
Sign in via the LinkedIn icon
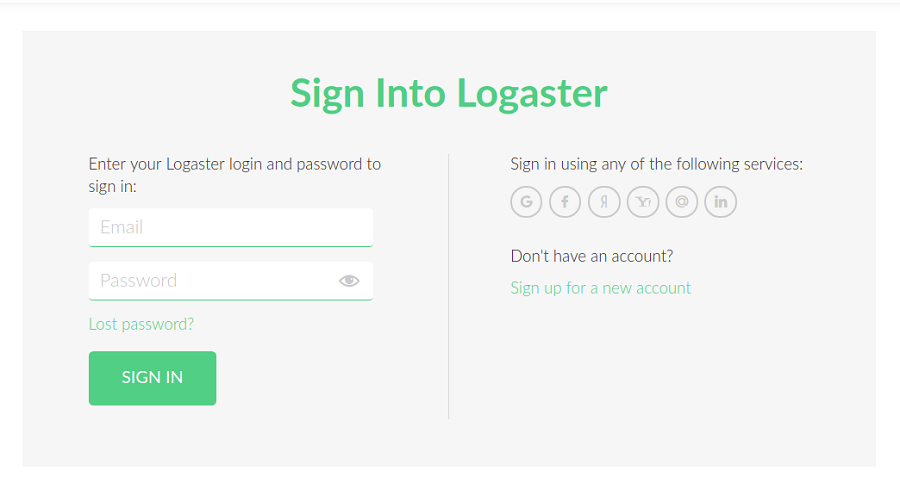[721, 202]
